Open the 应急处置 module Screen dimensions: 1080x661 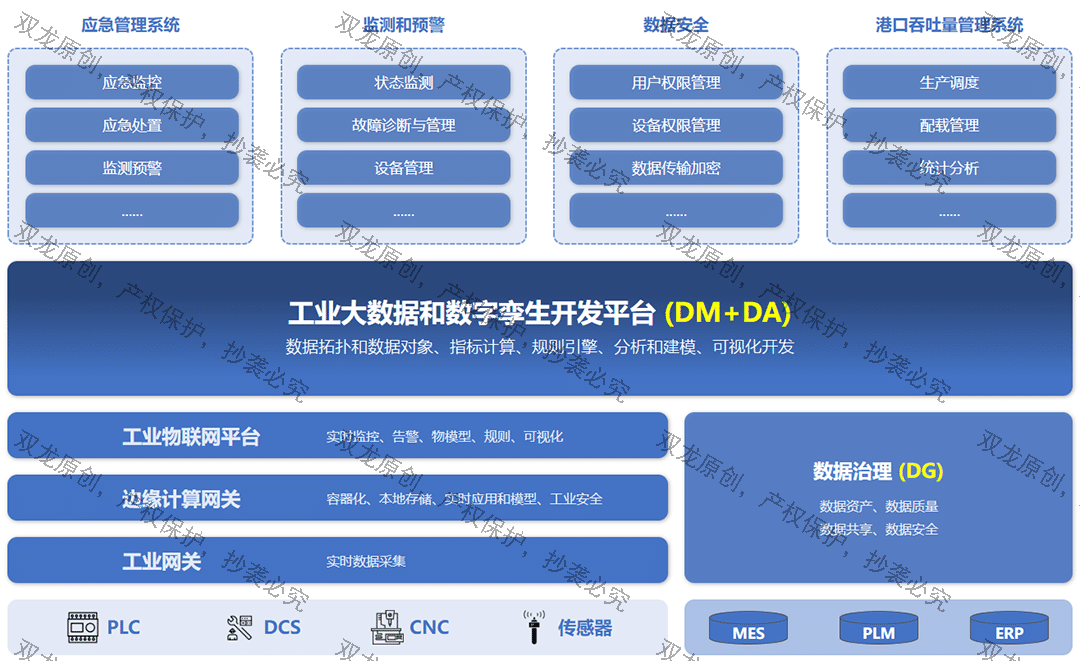[132, 125]
